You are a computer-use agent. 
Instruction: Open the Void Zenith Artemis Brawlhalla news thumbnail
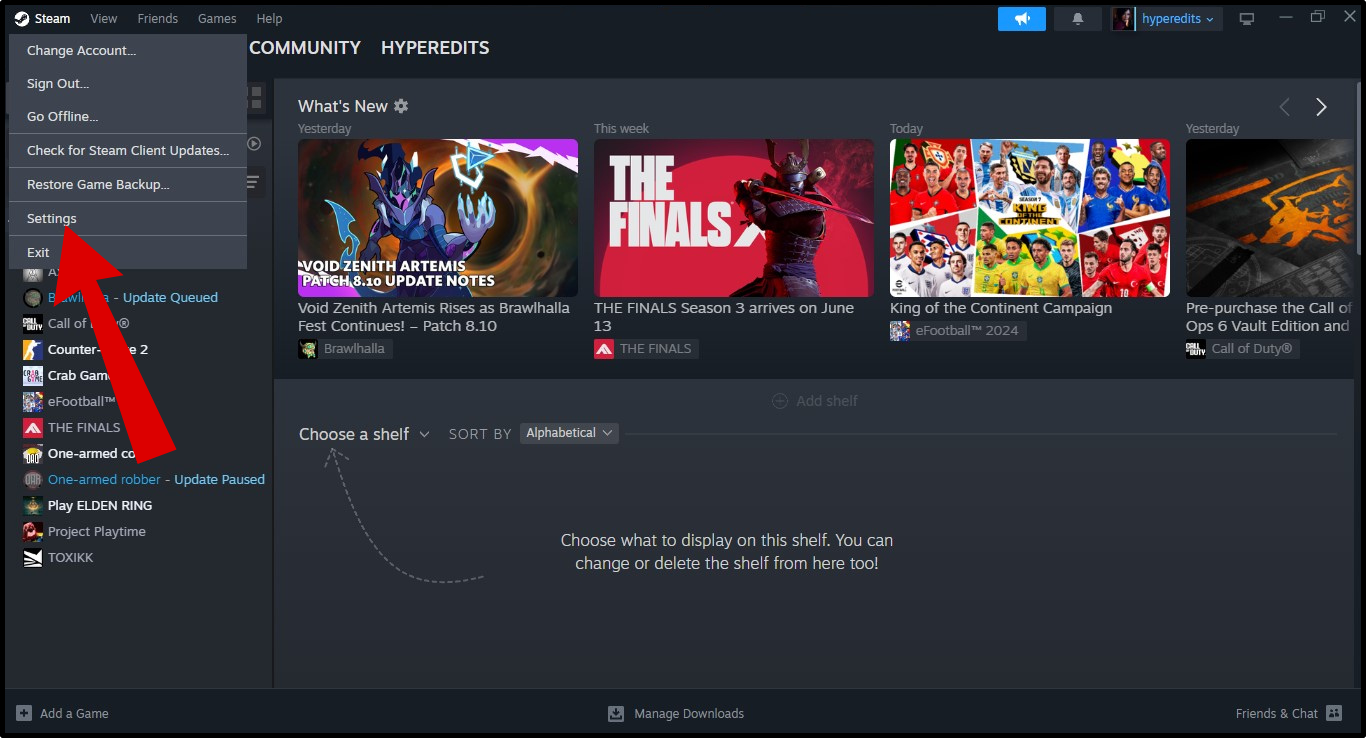[x=438, y=218]
